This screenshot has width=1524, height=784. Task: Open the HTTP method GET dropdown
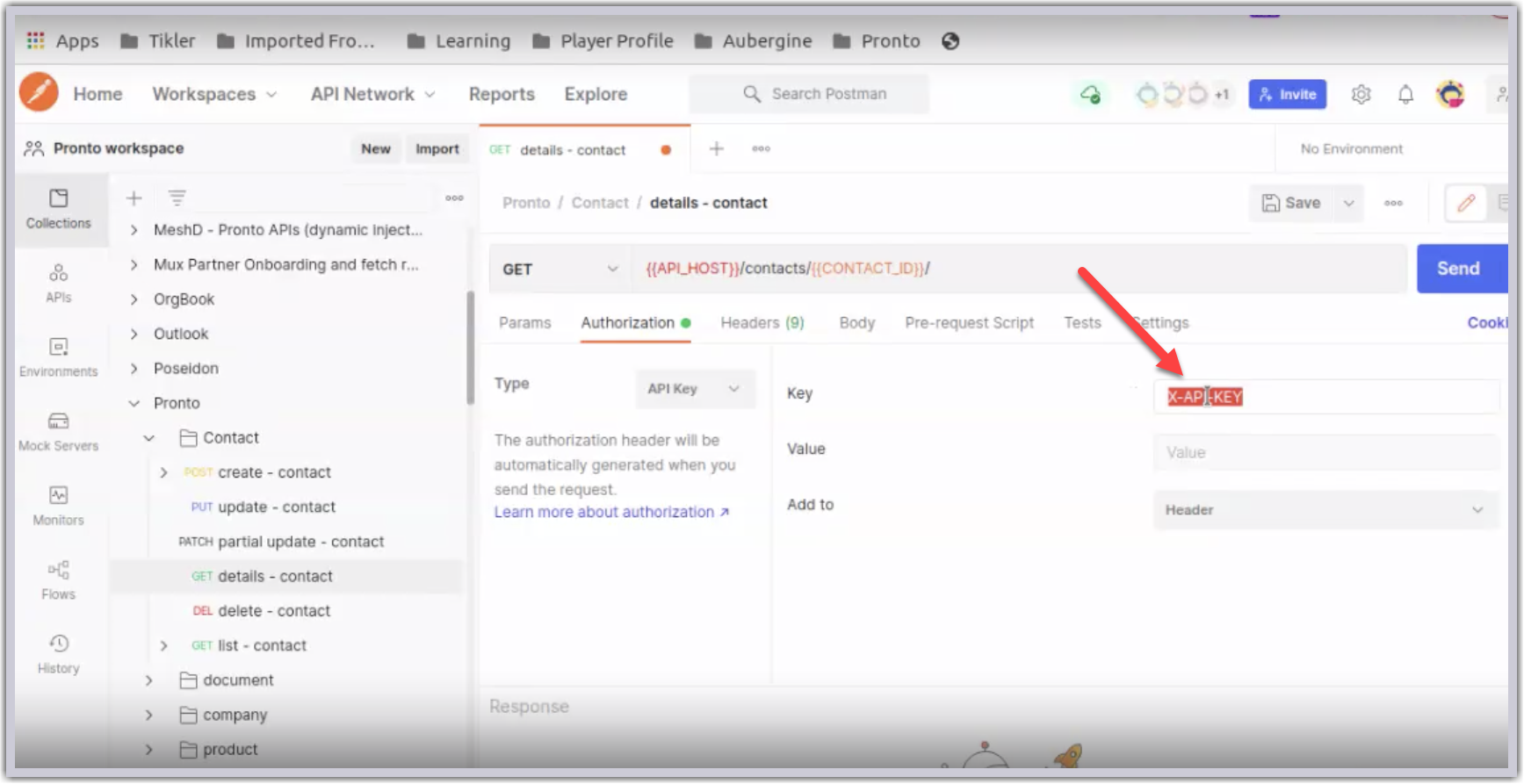coord(560,269)
